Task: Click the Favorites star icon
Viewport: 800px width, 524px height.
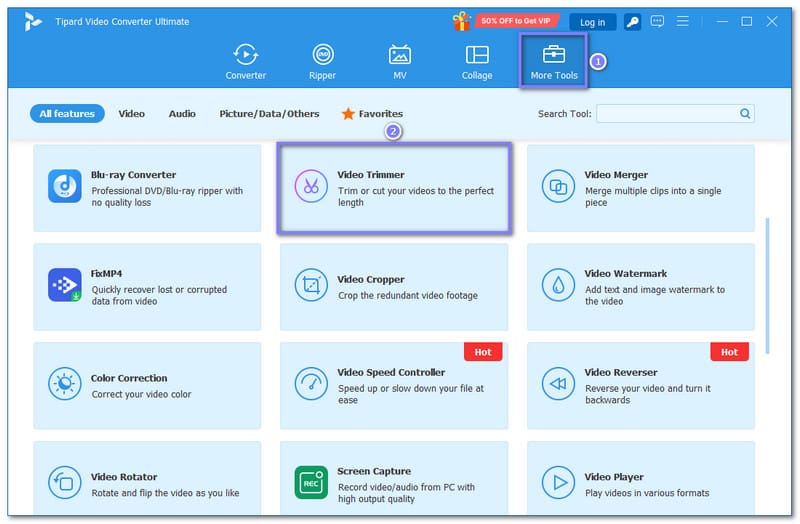Action: click(348, 113)
